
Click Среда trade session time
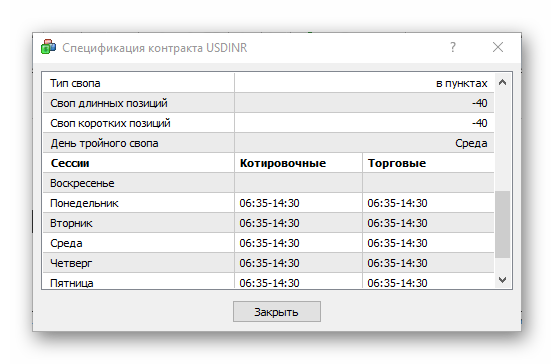pos(397,243)
